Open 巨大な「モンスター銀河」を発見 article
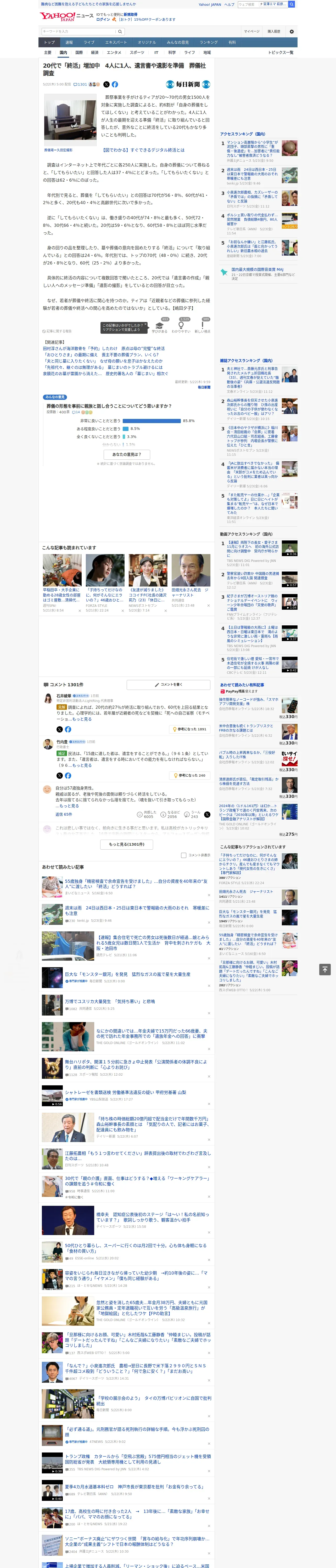336x1568 pixels. click(127, 974)
